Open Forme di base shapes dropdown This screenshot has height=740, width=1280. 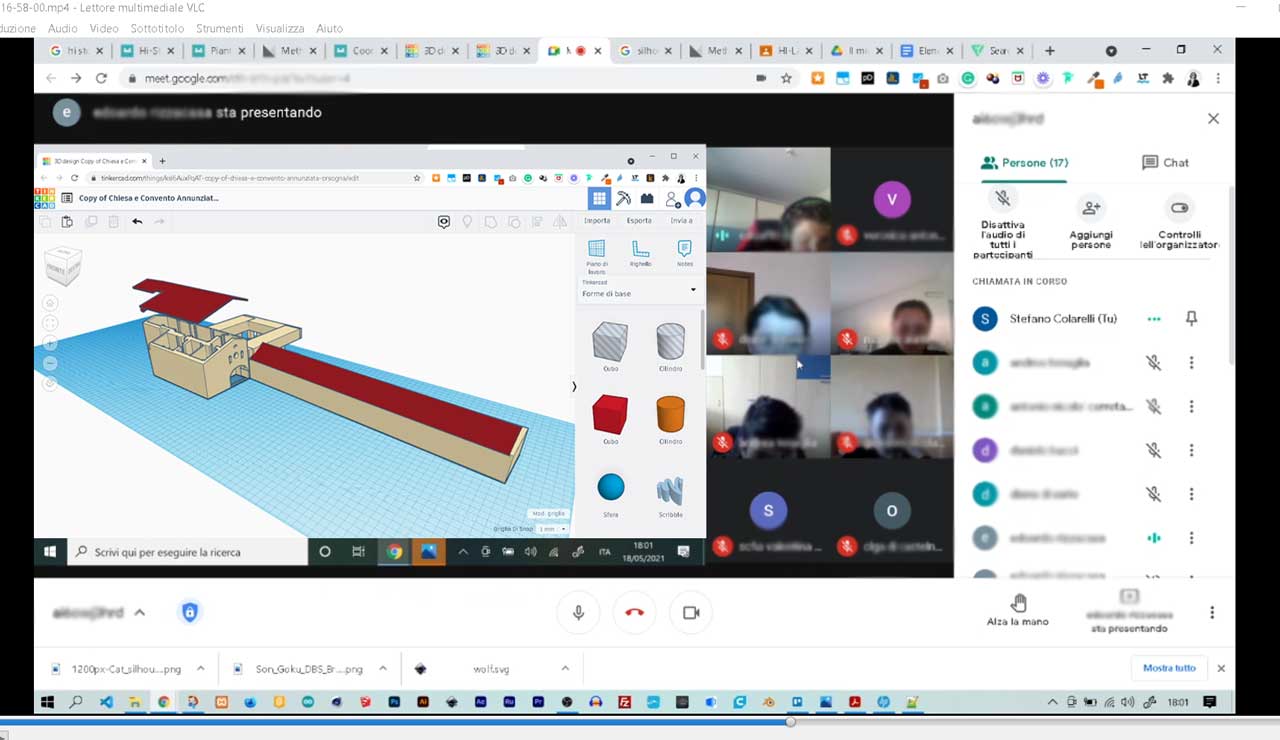(639, 290)
